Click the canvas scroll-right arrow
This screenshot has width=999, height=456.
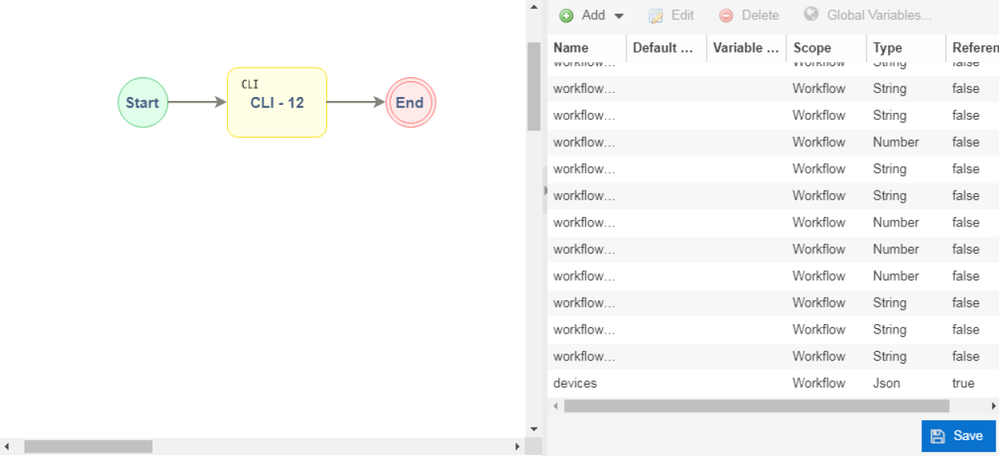517,446
